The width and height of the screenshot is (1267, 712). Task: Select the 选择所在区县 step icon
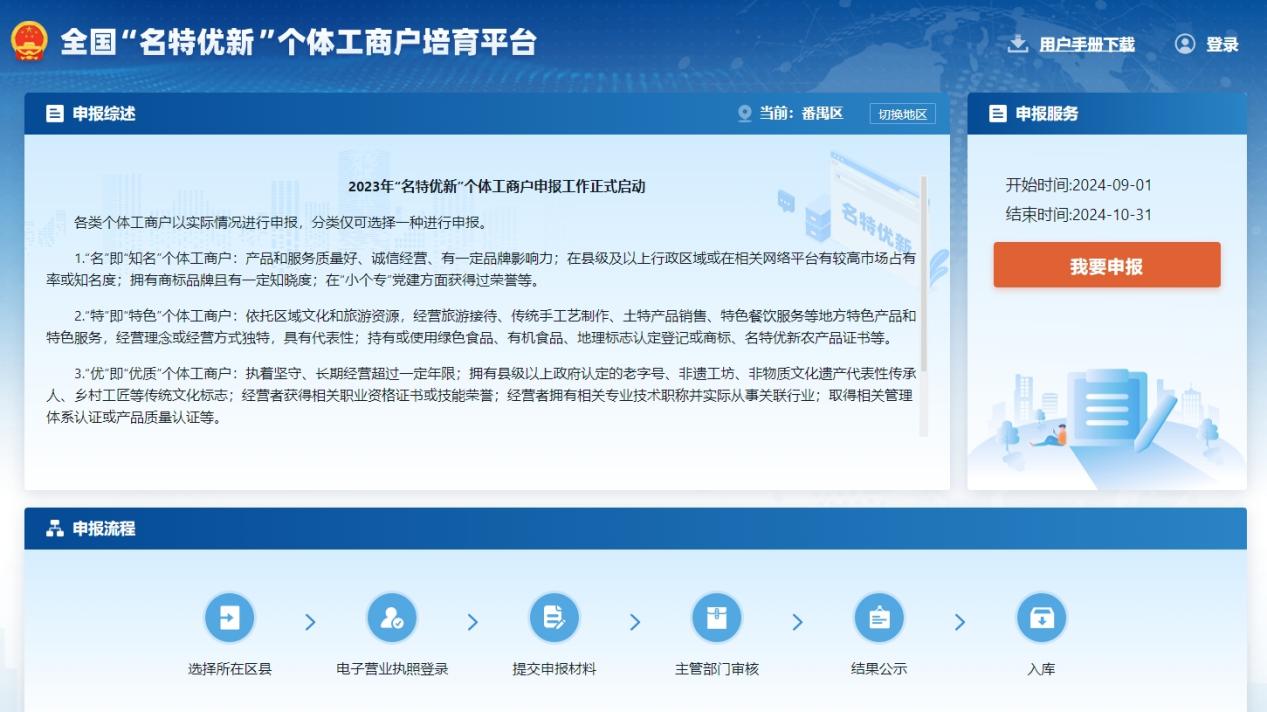229,618
